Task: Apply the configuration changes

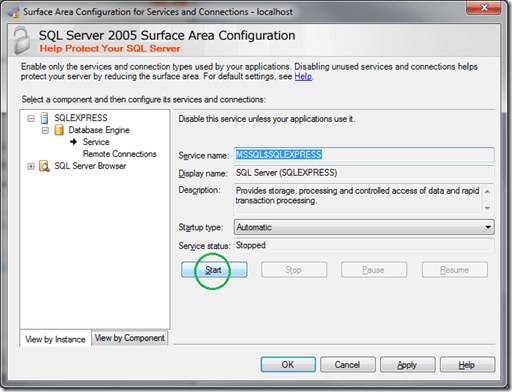Action: (407, 365)
